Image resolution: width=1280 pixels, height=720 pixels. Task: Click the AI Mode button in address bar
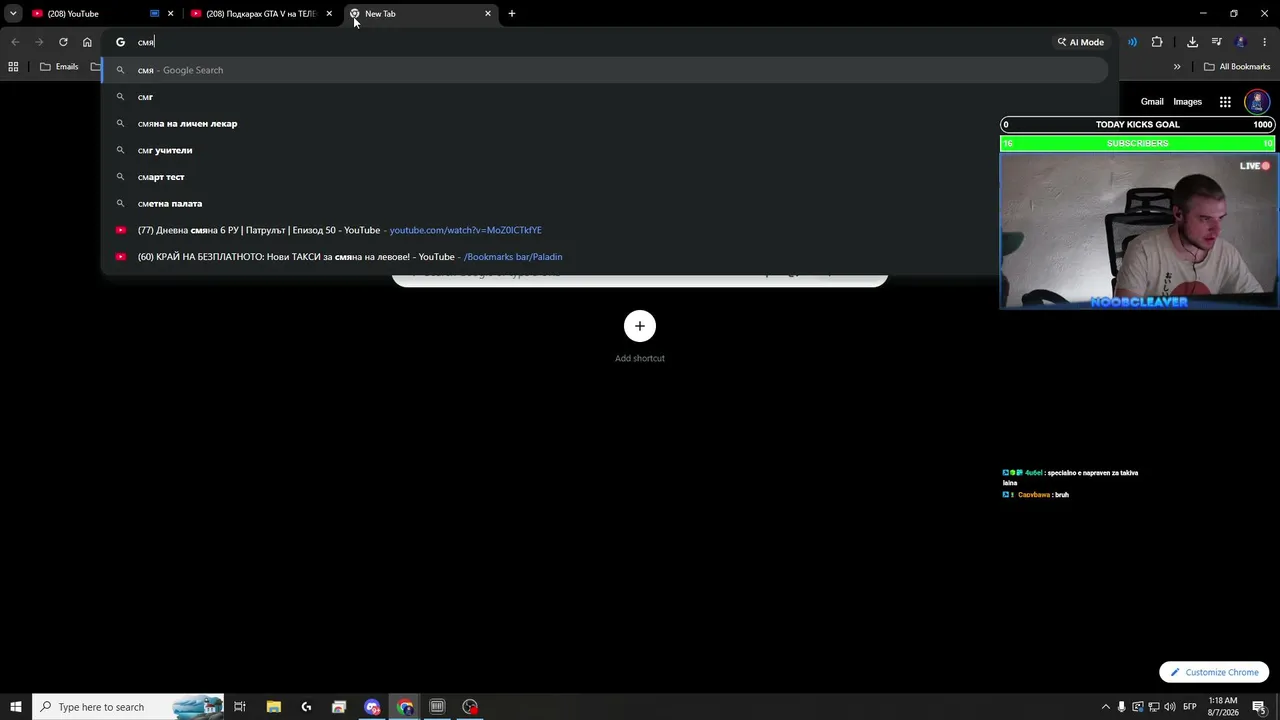[x=1080, y=42]
